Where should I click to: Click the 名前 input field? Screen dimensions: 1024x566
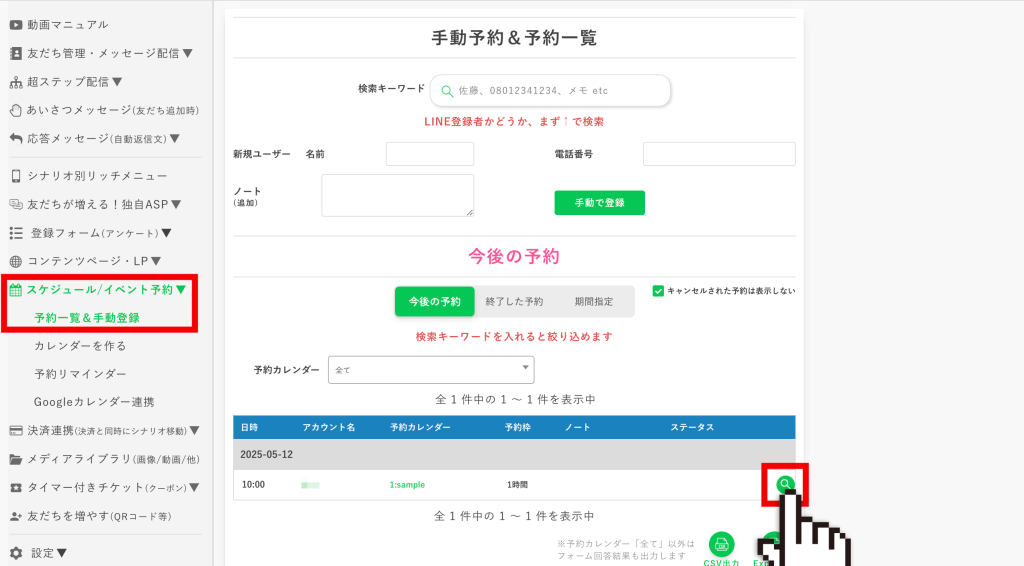[x=430, y=154]
